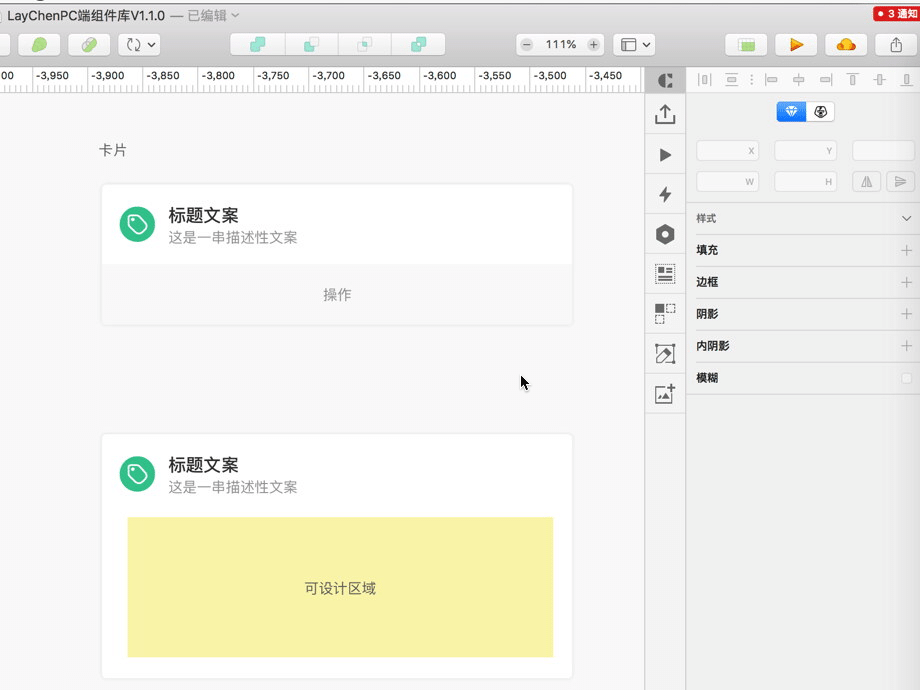The height and width of the screenshot is (690, 920).
Task: Launch preview with the orange play icon
Action: click(x=796, y=44)
